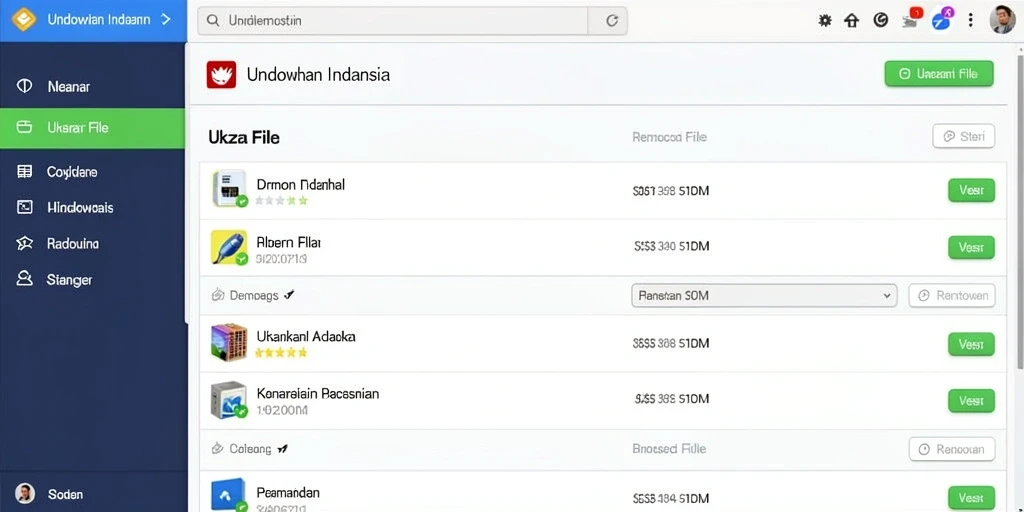Click the price value in the Drmon Fidanhal row
1024x512 pixels.
pos(671,191)
